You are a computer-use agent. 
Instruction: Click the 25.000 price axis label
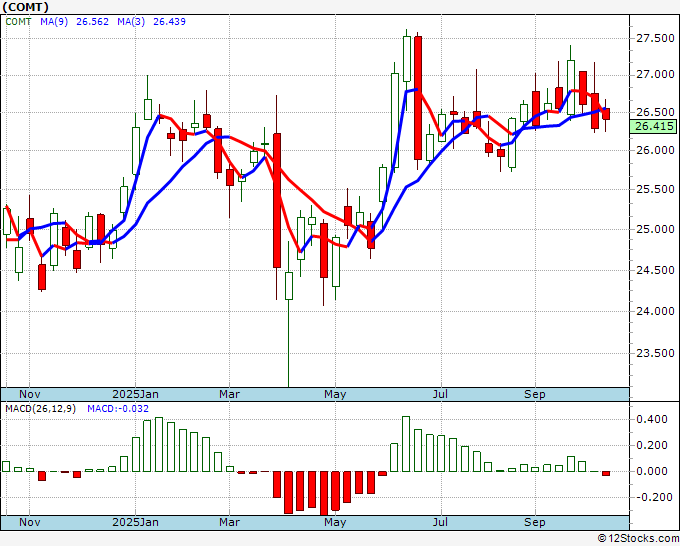click(x=655, y=229)
